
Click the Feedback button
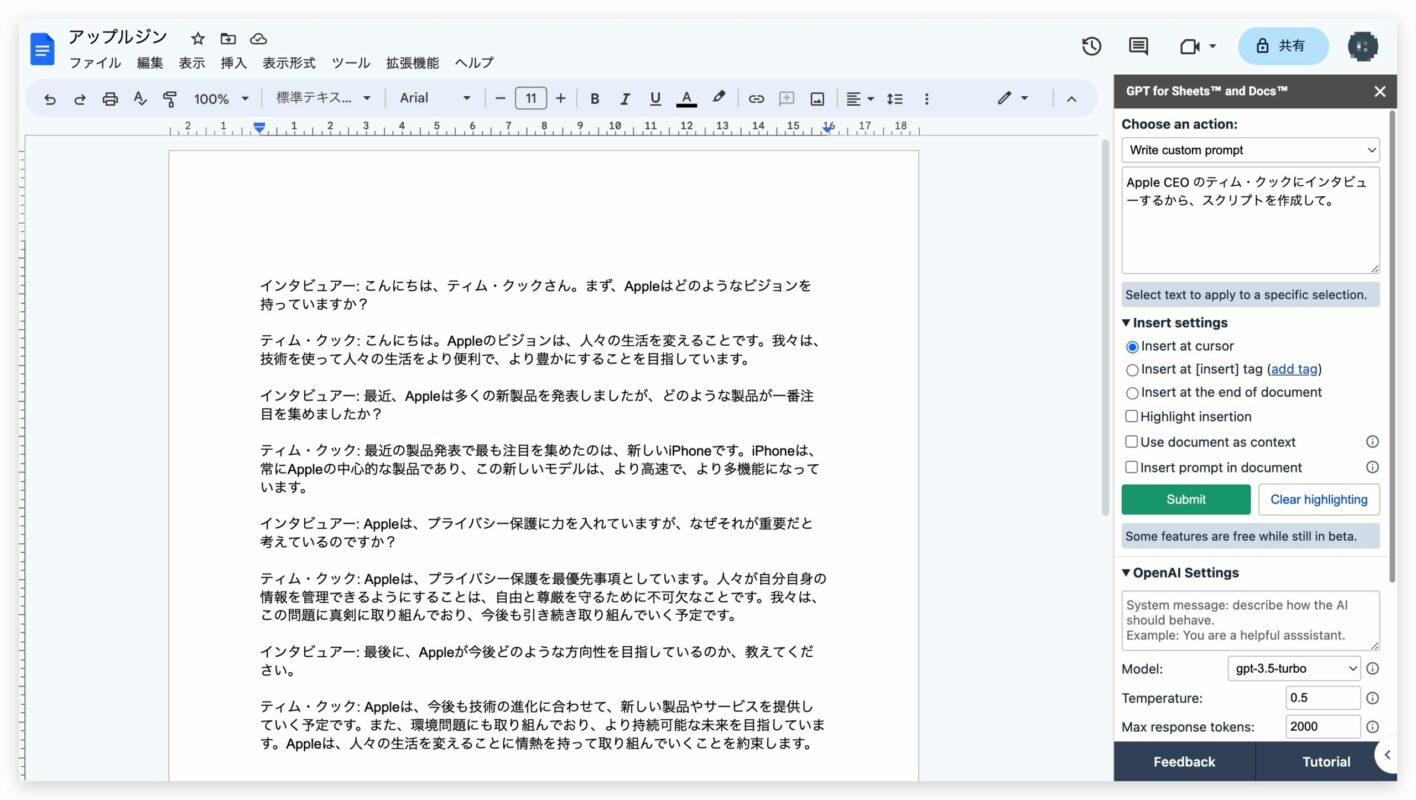[x=1184, y=762]
